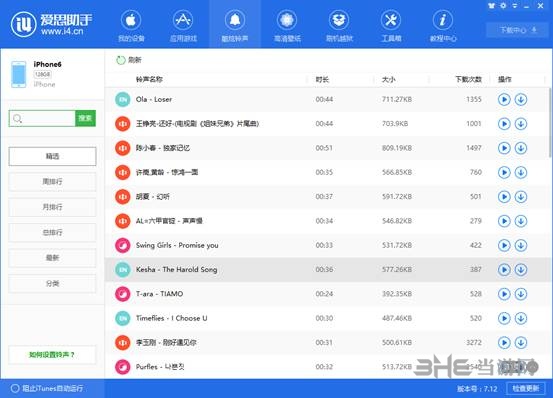553x398 pixels.
Task: Play Swing Girls - Promise you
Action: click(504, 245)
